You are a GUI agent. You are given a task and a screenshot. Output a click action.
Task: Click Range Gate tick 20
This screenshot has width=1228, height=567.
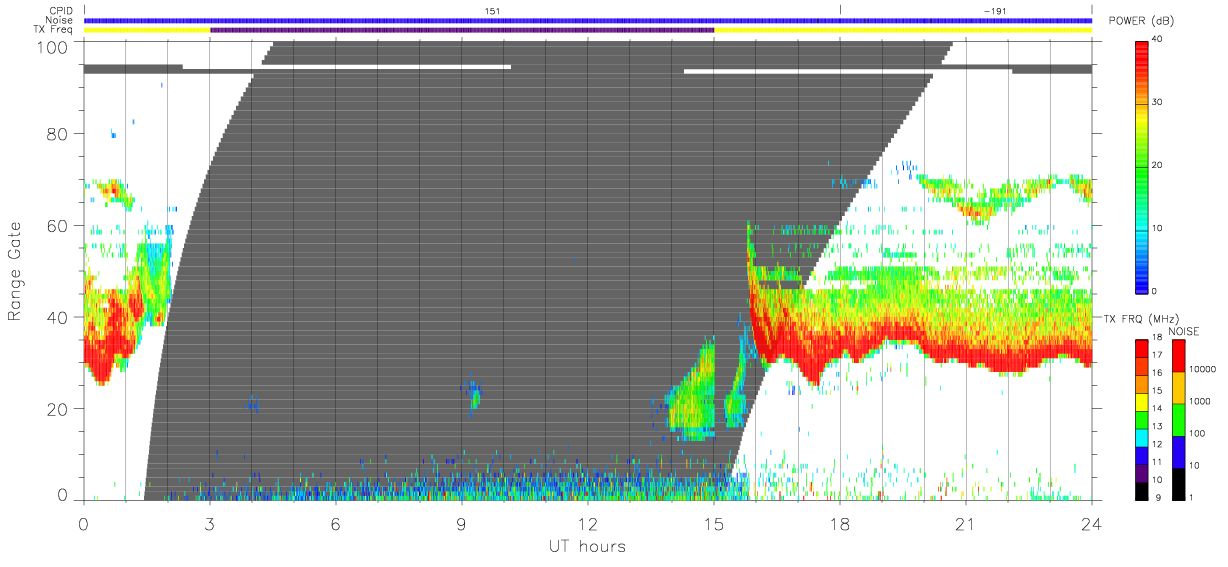point(59,409)
